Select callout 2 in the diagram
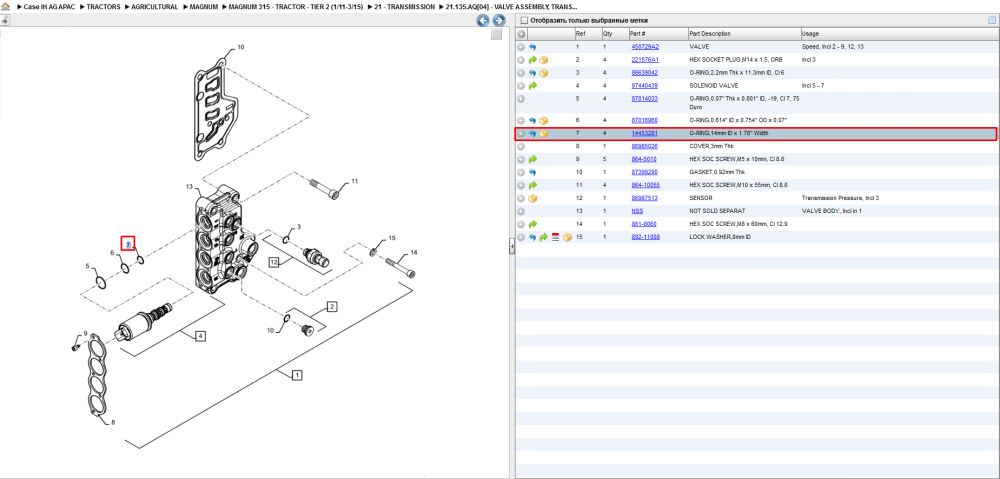The image size is (1000, 479). (x=332, y=307)
